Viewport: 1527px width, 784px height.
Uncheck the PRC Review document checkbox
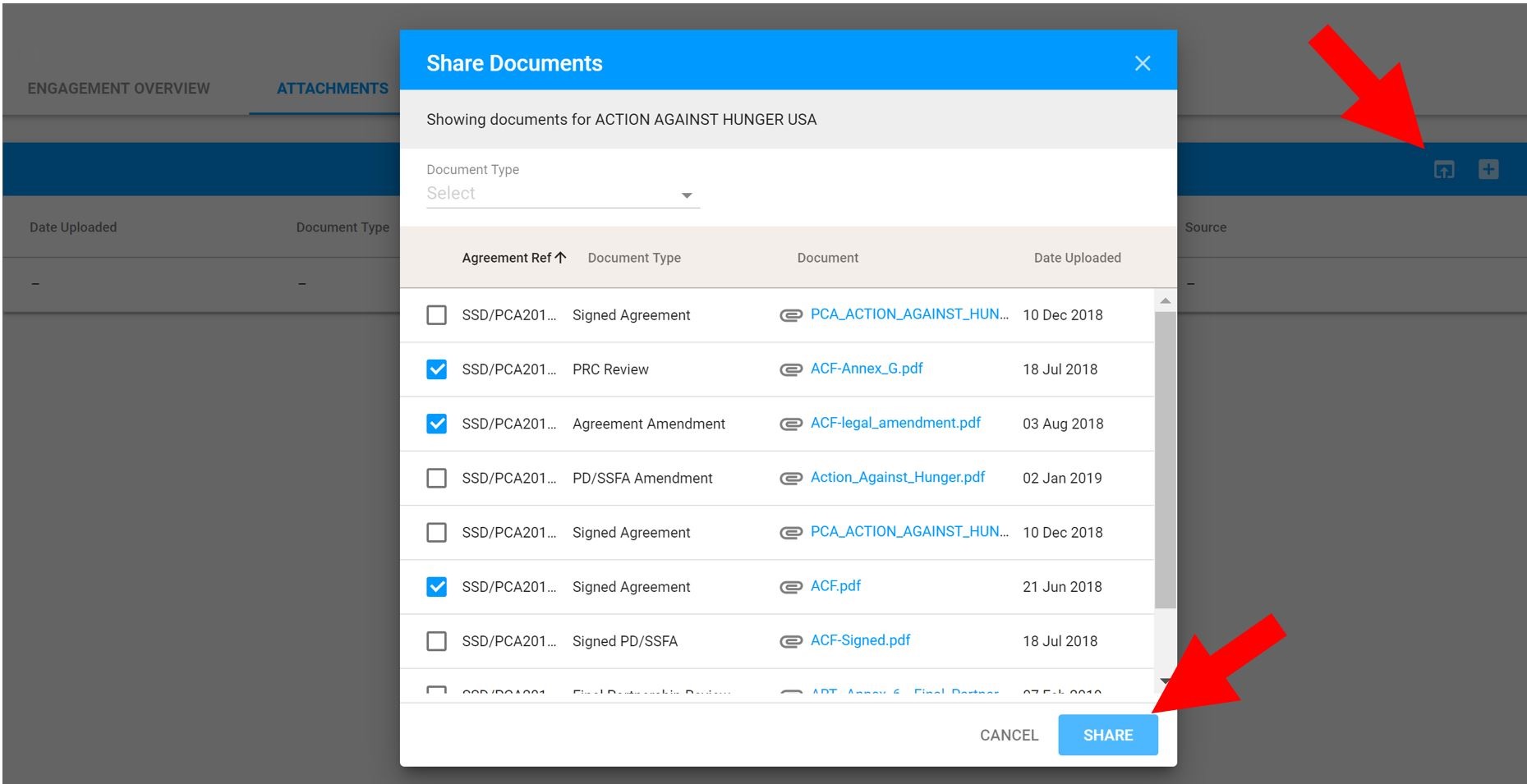[x=436, y=369]
